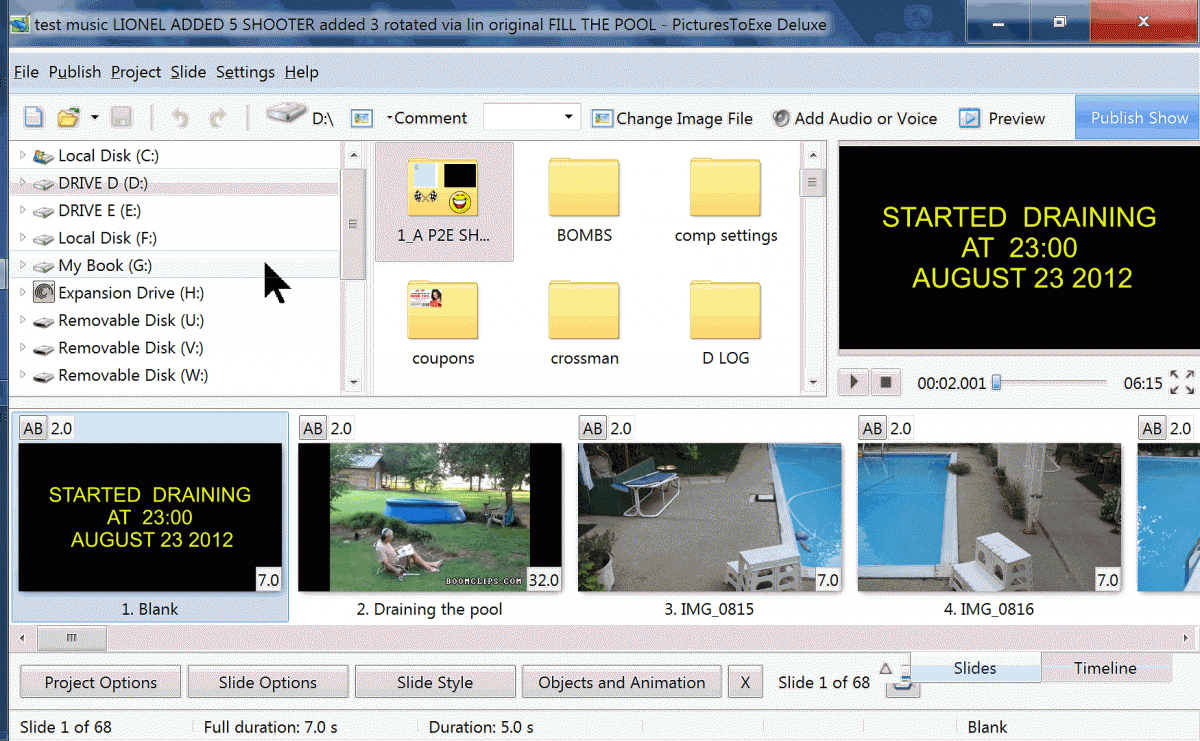The image size is (1200, 741).
Task: Select slide thumbnail 3. IMG_0815
Action: click(x=710, y=518)
